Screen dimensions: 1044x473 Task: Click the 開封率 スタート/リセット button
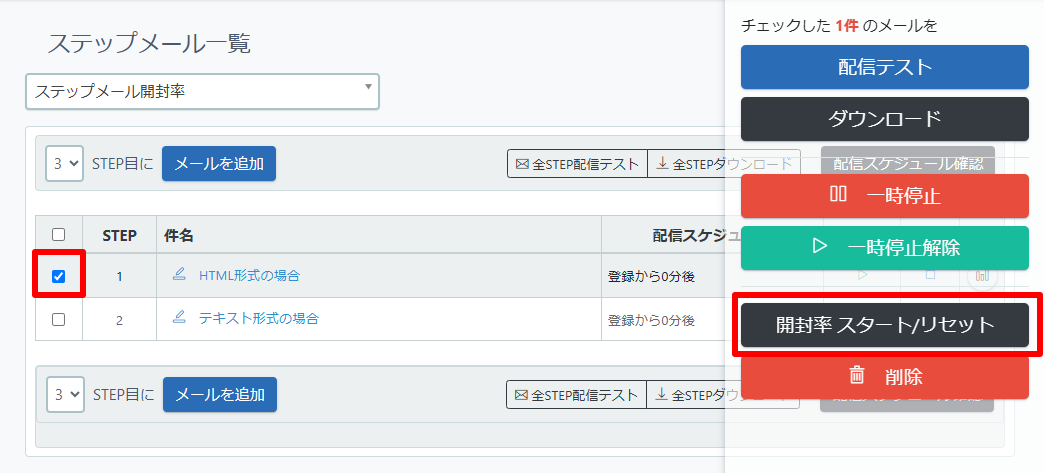885,325
